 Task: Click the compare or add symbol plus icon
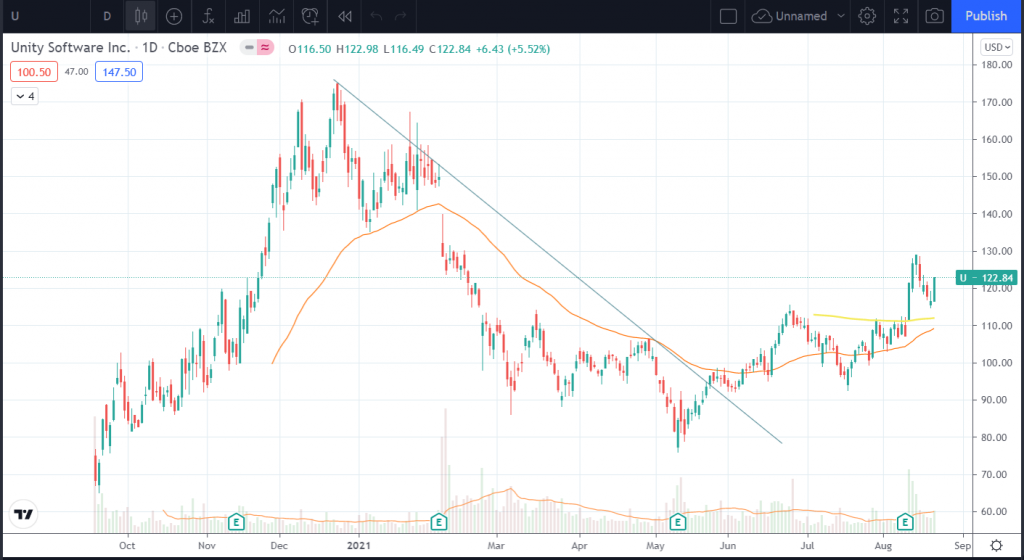pyautogui.click(x=174, y=16)
